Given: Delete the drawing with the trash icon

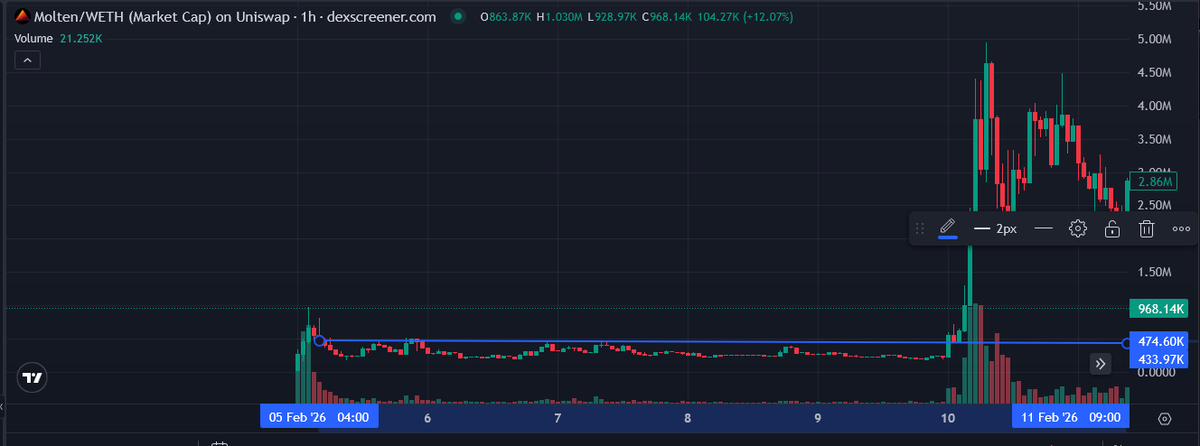Looking at the screenshot, I should click(x=1147, y=229).
